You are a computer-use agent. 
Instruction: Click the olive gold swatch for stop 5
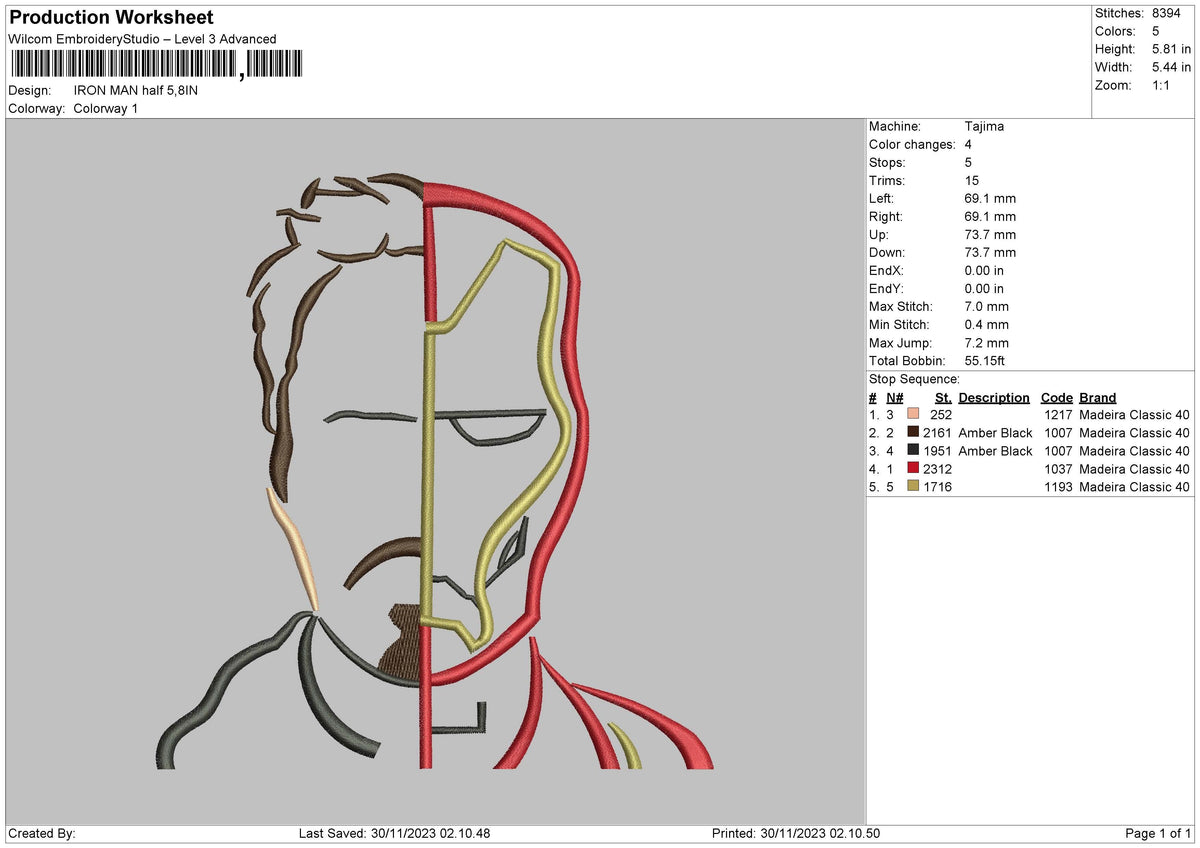pos(913,486)
